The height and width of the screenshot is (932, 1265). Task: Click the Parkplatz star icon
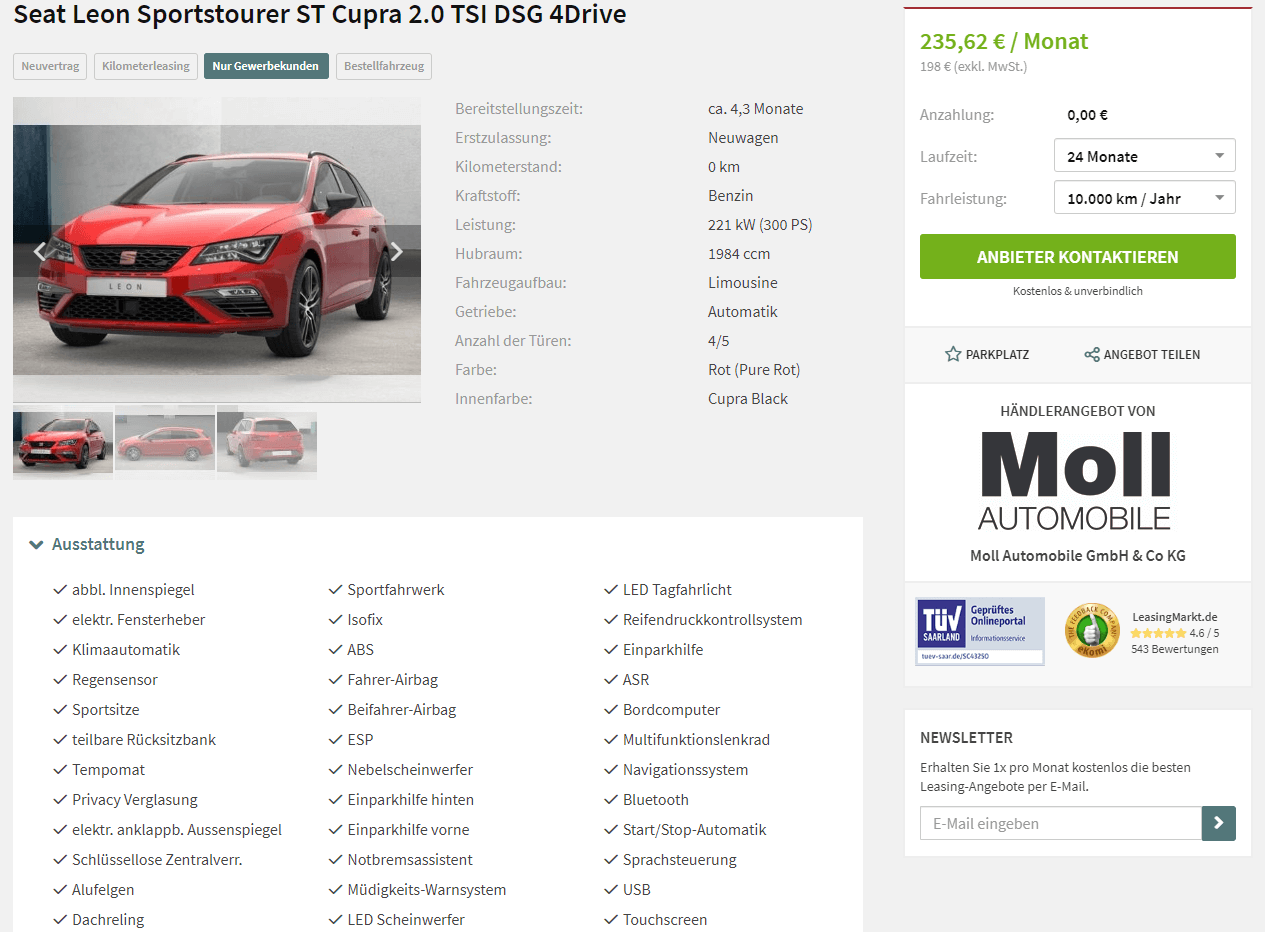coord(953,354)
